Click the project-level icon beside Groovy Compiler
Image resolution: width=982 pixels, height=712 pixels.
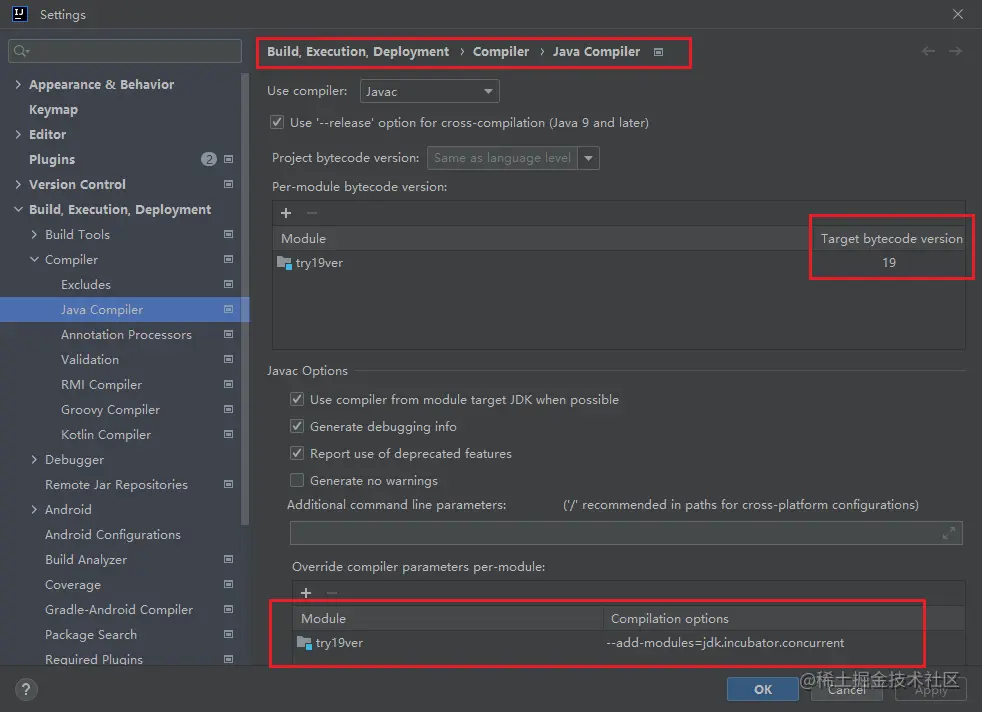click(229, 410)
